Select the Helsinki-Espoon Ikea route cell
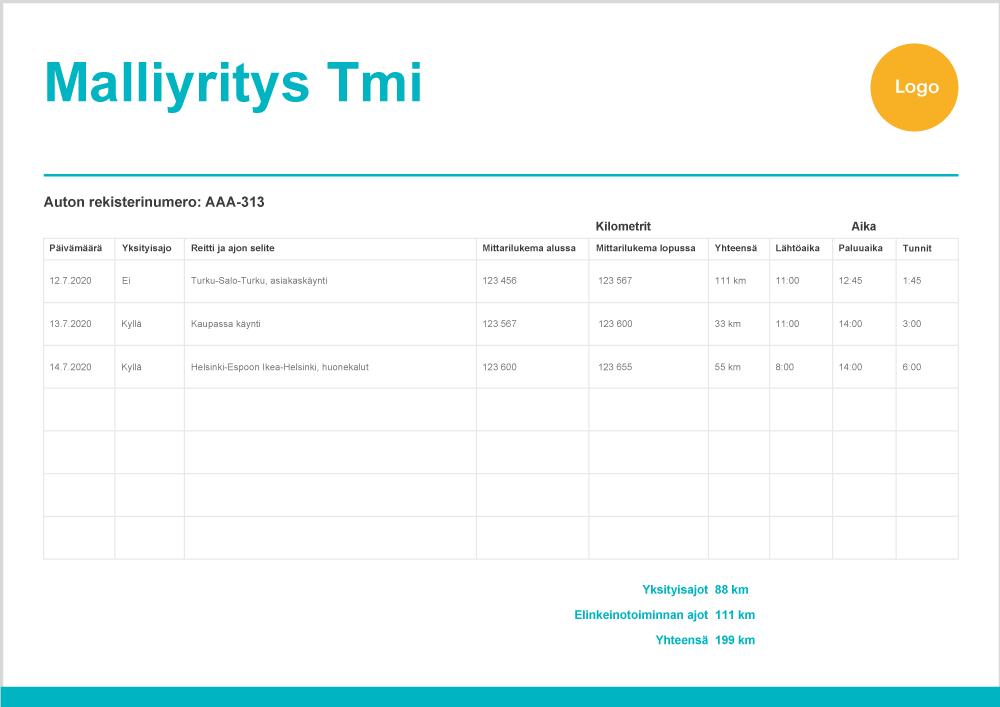The width and height of the screenshot is (1000, 707). pos(279,367)
